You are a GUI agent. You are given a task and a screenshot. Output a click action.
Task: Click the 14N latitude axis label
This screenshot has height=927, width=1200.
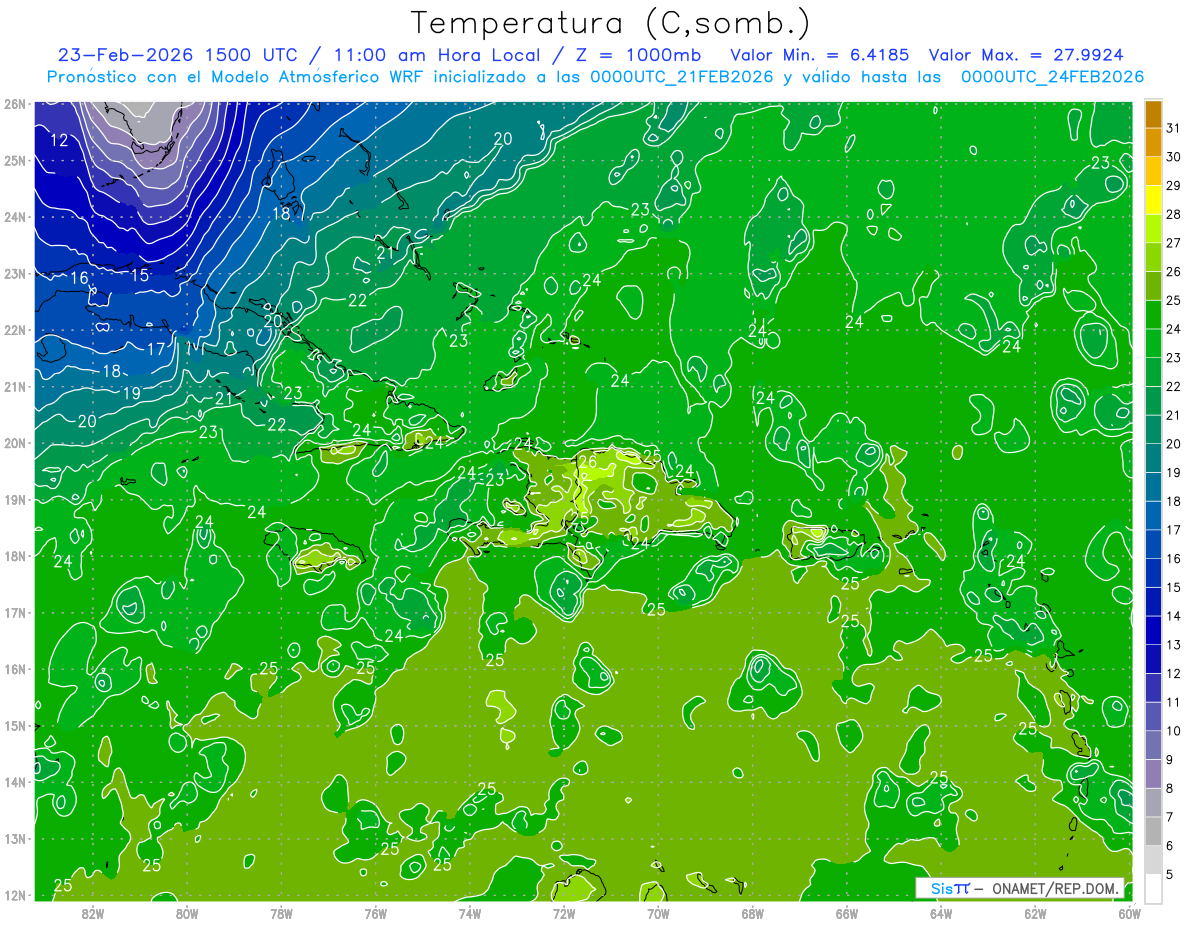point(15,782)
